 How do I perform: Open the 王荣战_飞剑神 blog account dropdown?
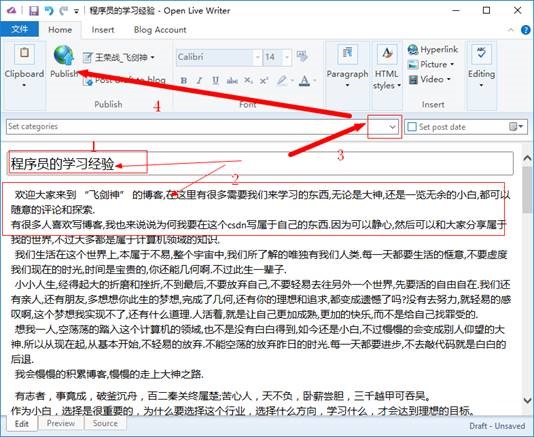(119, 57)
